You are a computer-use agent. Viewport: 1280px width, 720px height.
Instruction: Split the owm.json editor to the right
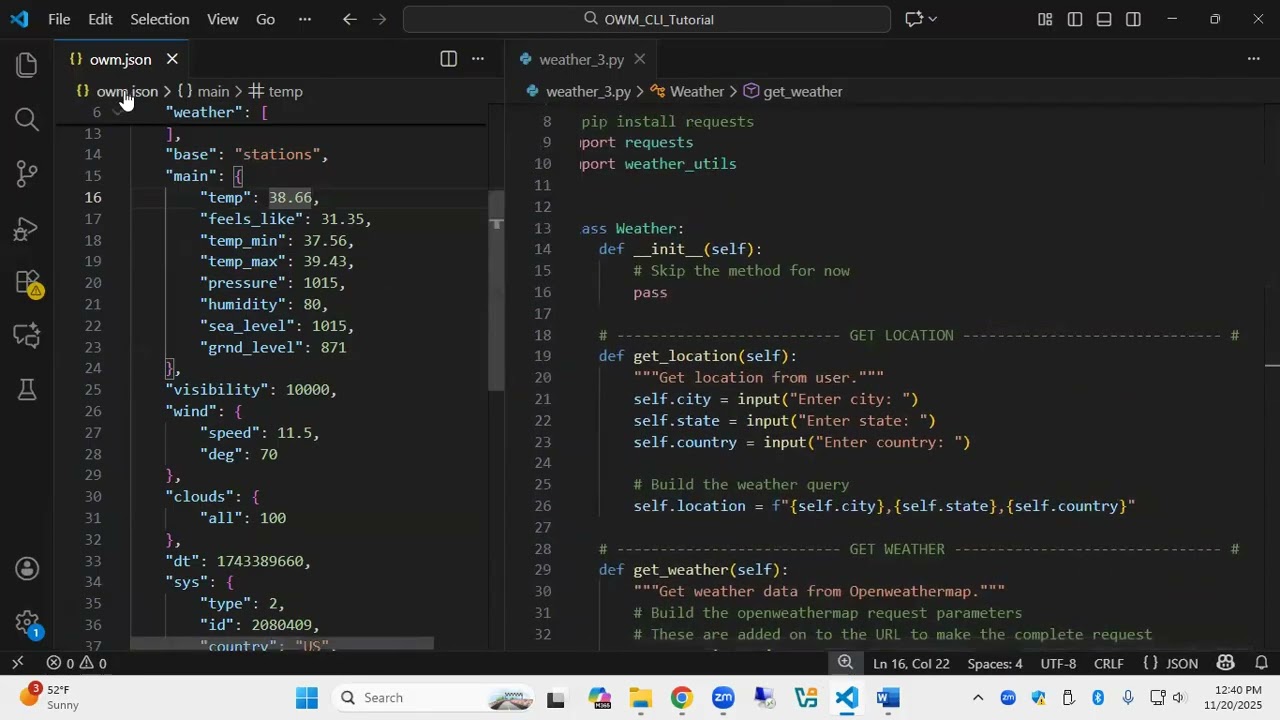click(x=449, y=59)
